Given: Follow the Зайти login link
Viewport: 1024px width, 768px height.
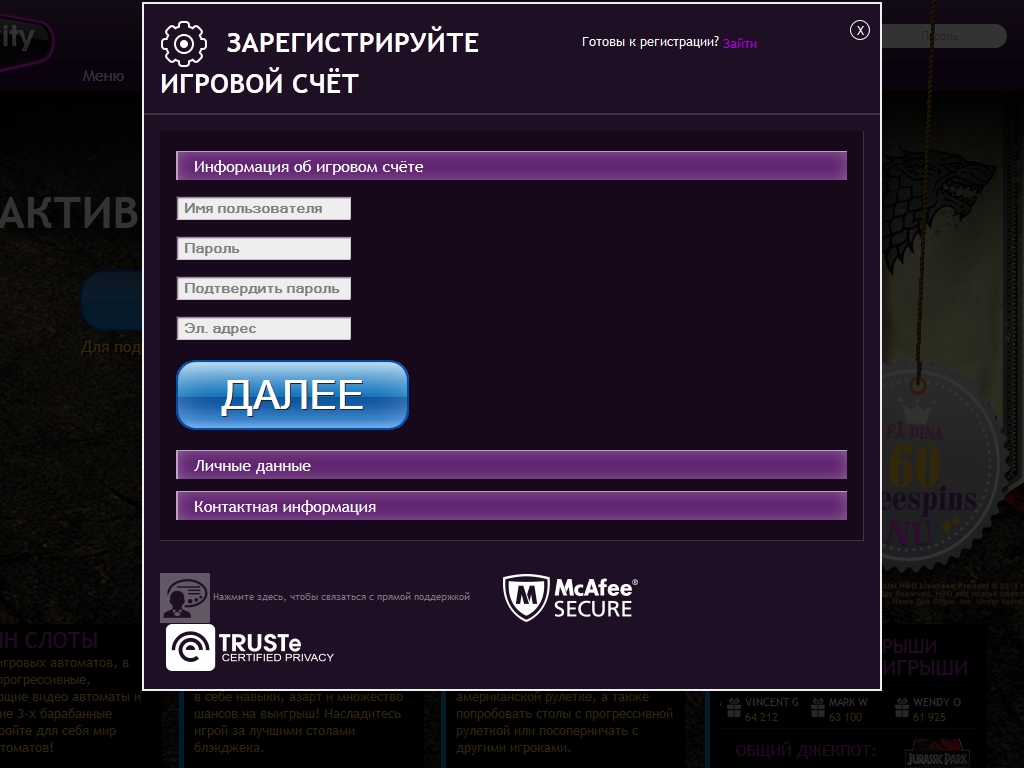Looking at the screenshot, I should 740,43.
